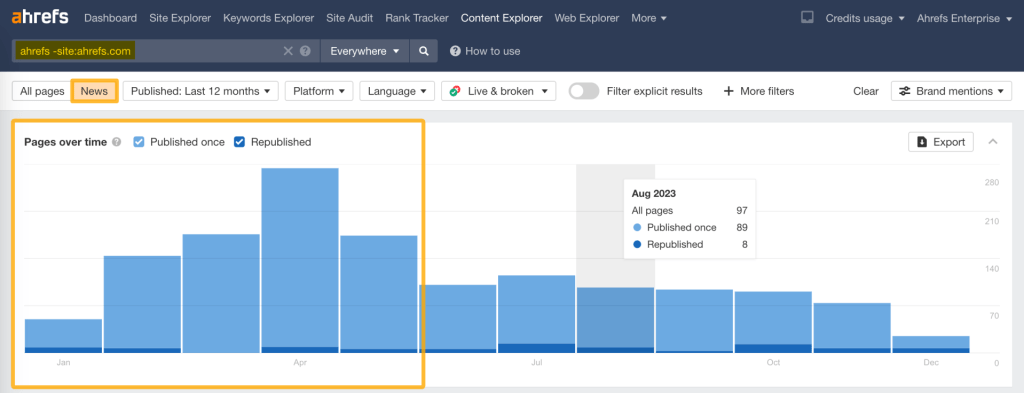Open Language filter dropdown
This screenshot has height=393, width=1024.
click(397, 91)
